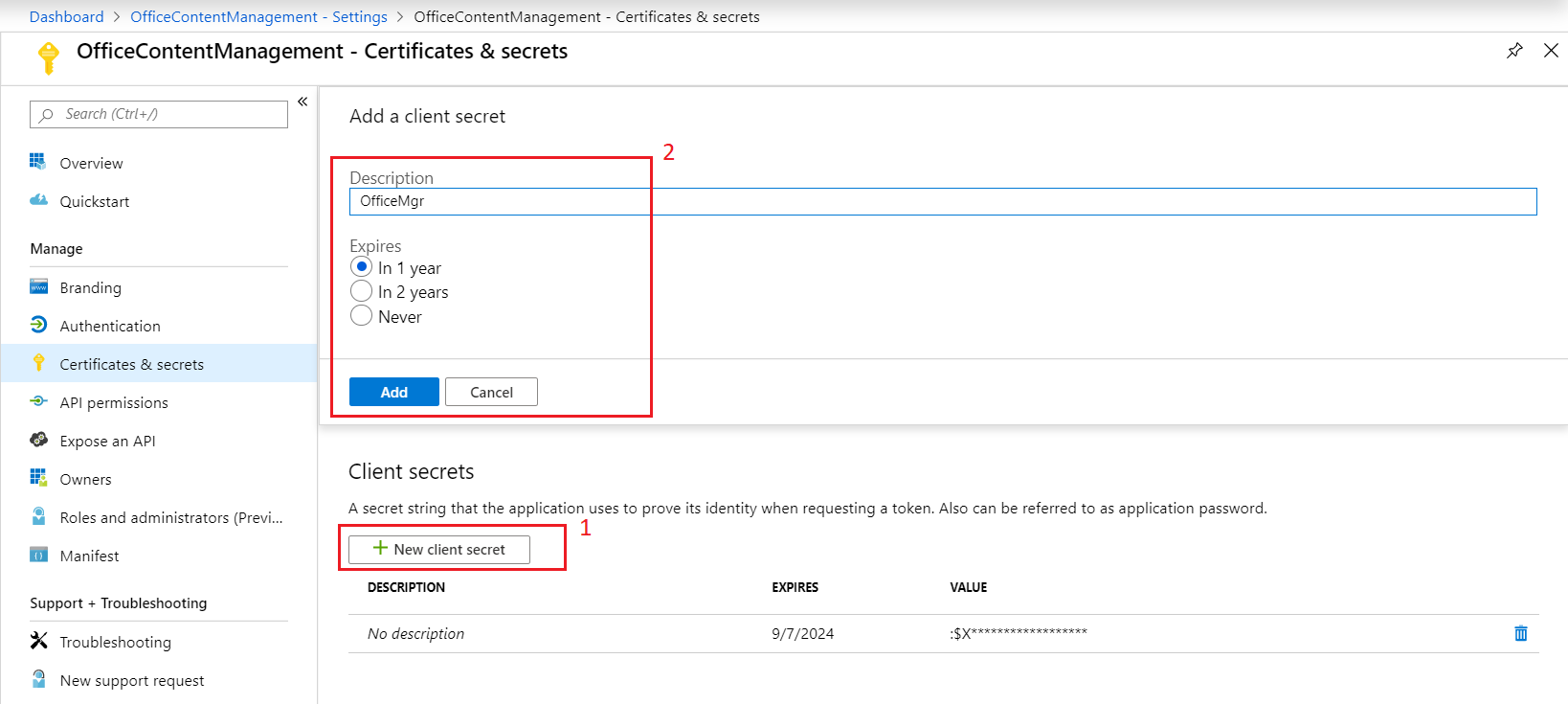1568x704 pixels.
Task: Focus the sidebar Search box
Action: (x=159, y=114)
